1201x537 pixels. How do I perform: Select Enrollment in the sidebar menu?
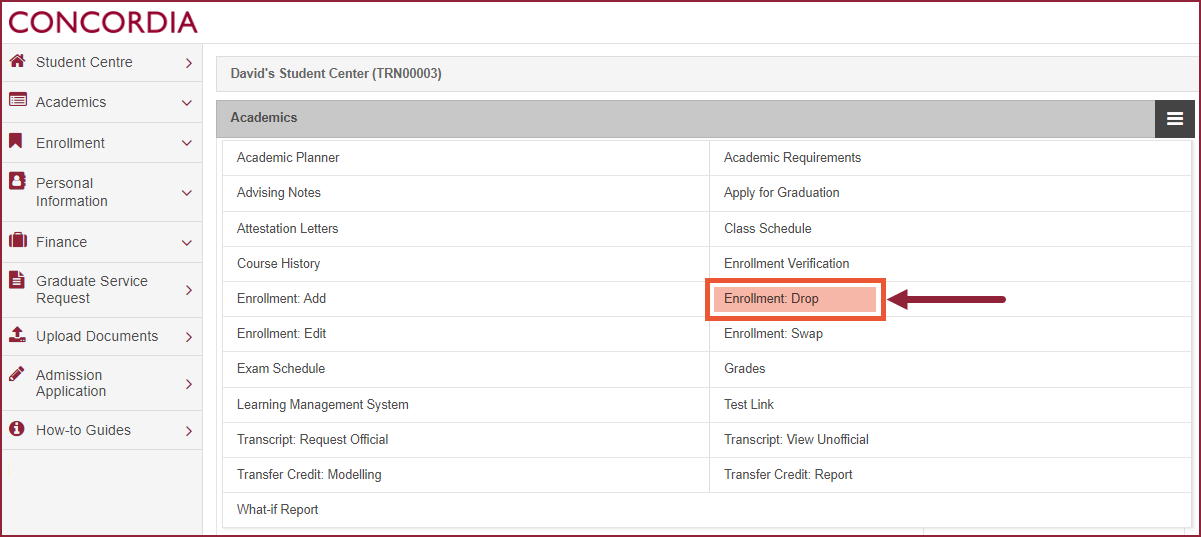pyautogui.click(x=70, y=143)
